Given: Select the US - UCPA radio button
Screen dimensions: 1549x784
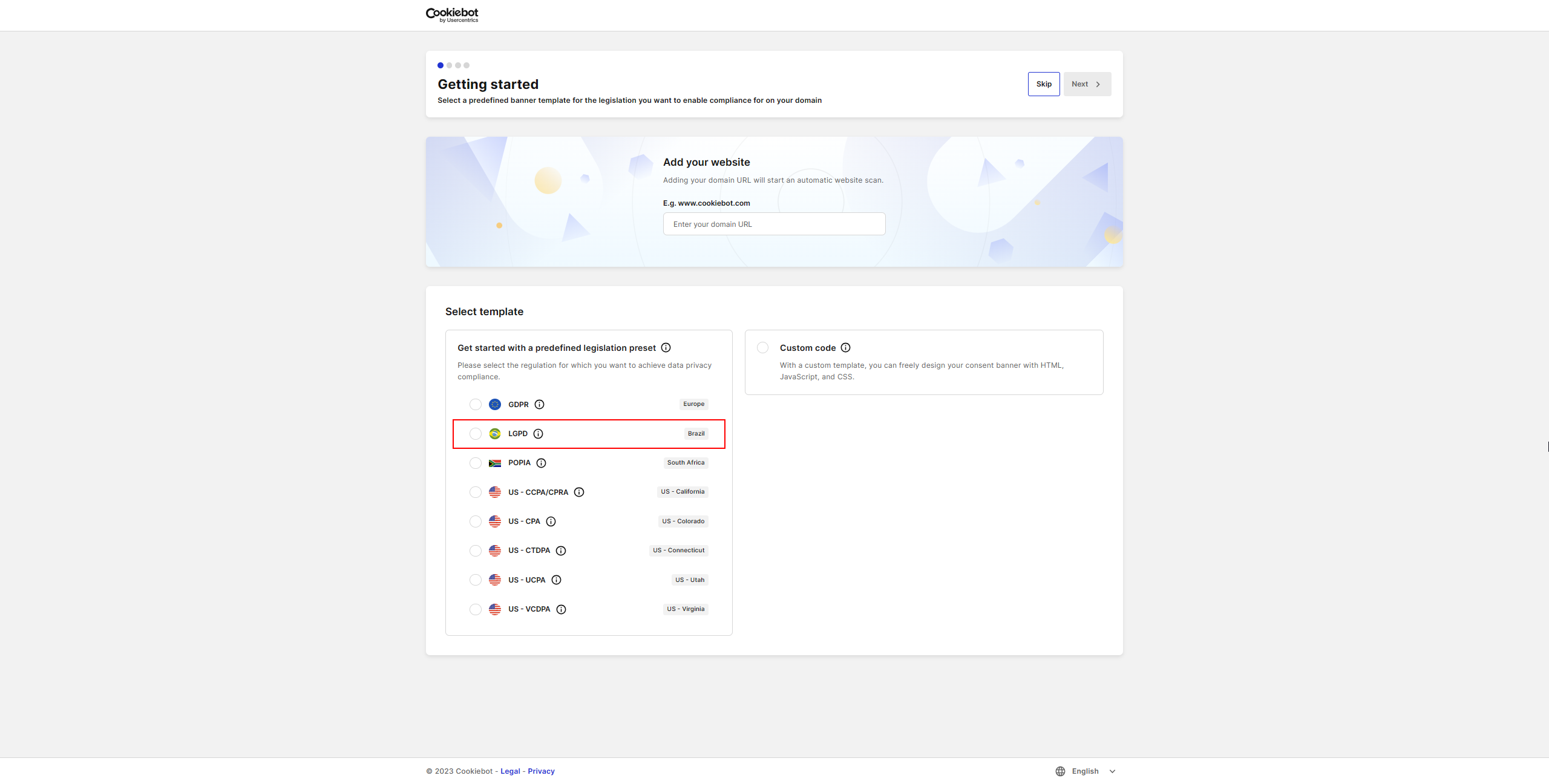Looking at the screenshot, I should (476, 580).
